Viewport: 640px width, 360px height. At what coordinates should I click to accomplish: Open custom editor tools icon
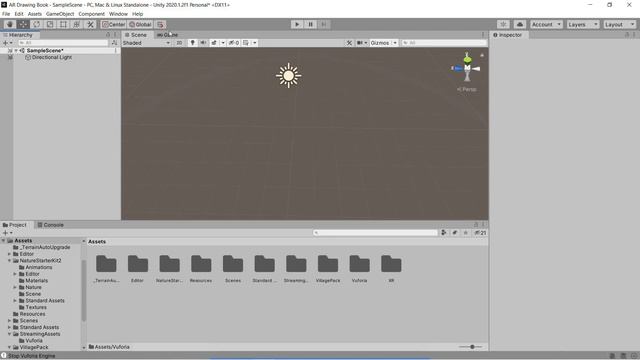pos(90,24)
